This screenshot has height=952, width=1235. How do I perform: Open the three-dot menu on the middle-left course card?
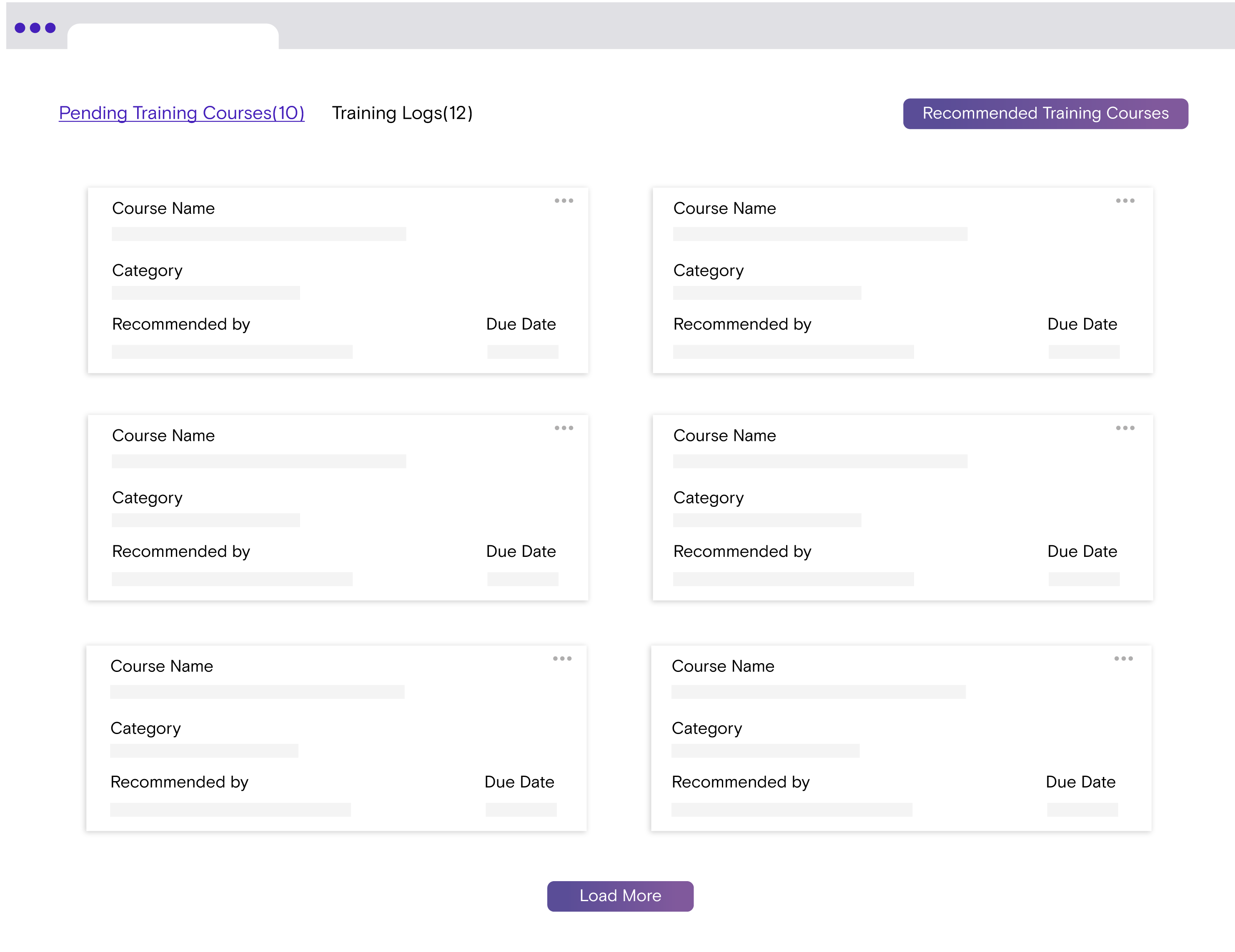(564, 428)
